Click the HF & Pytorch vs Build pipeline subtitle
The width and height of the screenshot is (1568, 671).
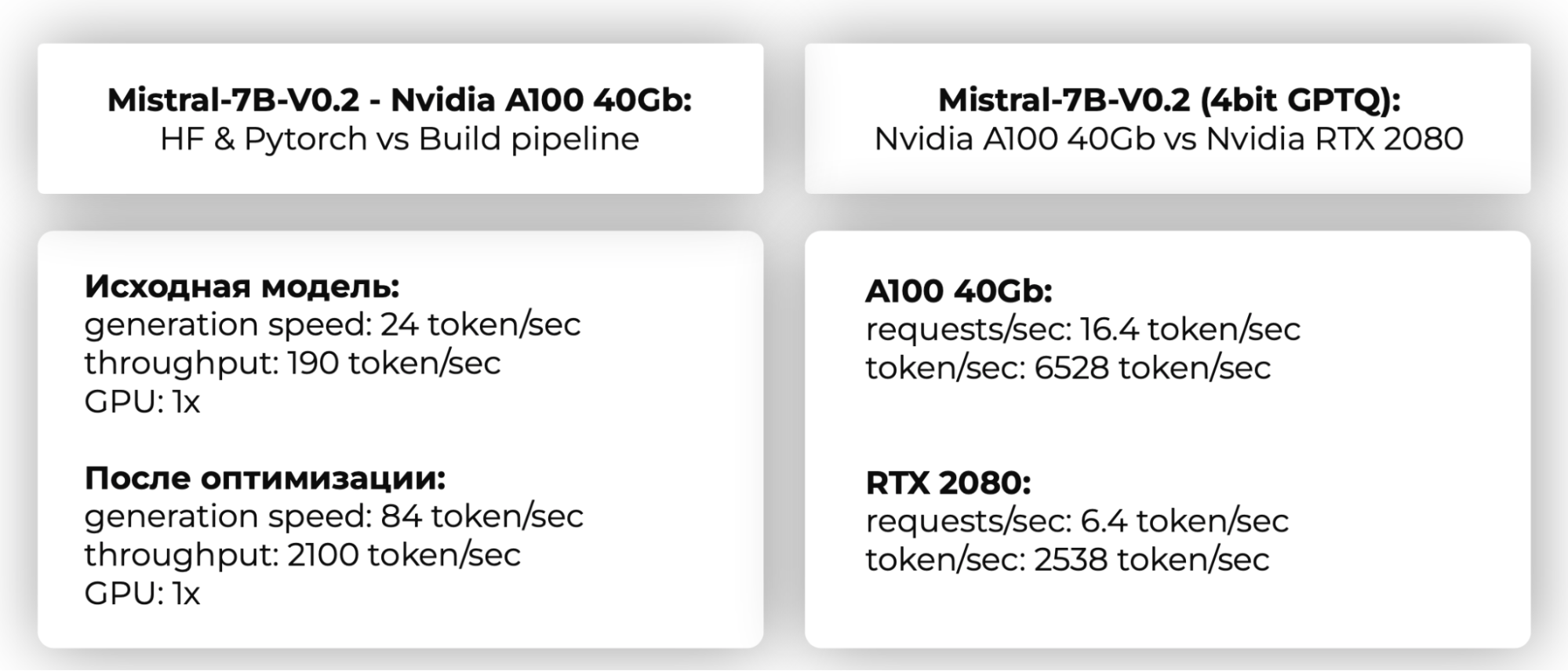pos(399,139)
